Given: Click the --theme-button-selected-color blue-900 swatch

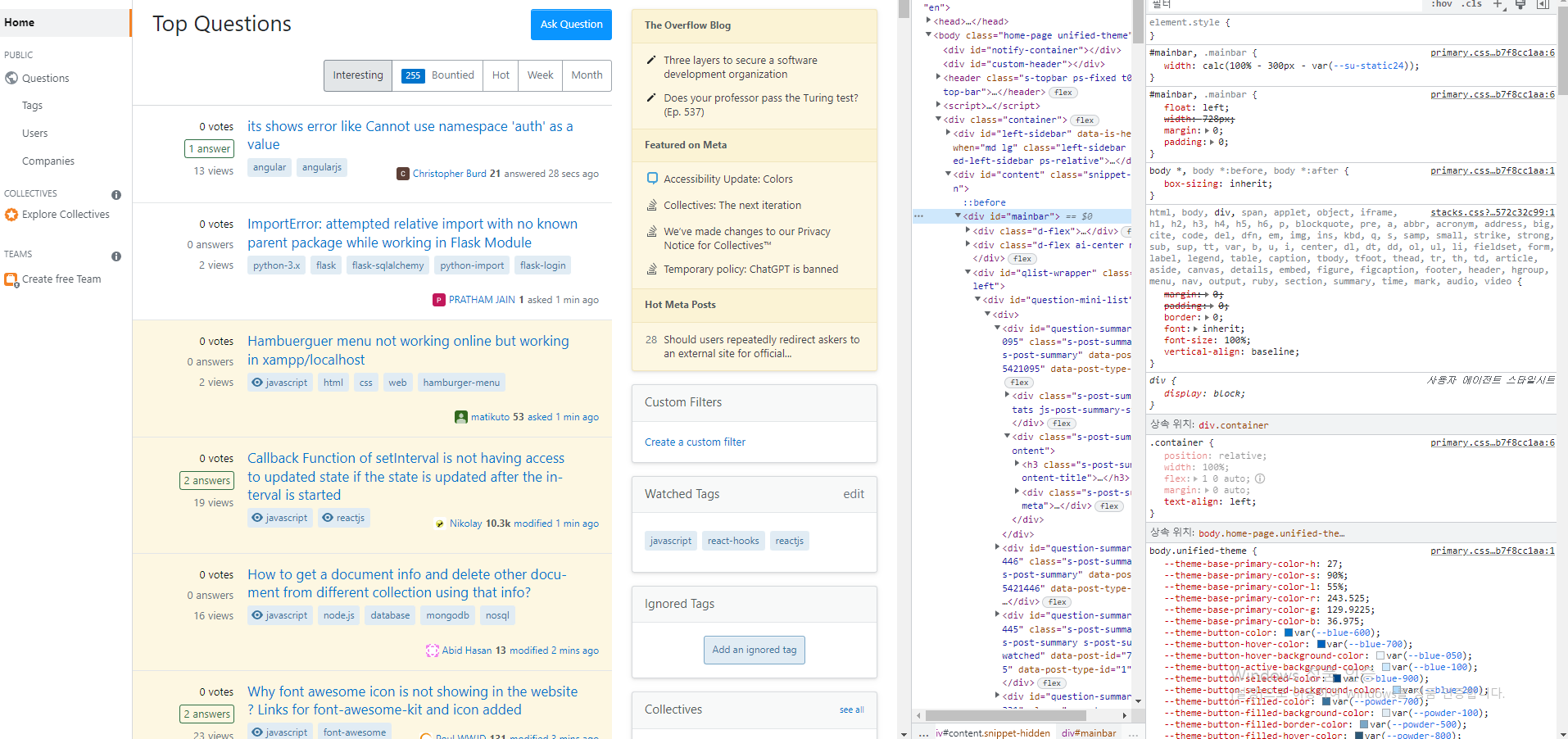Looking at the screenshot, I should click(x=1337, y=678).
